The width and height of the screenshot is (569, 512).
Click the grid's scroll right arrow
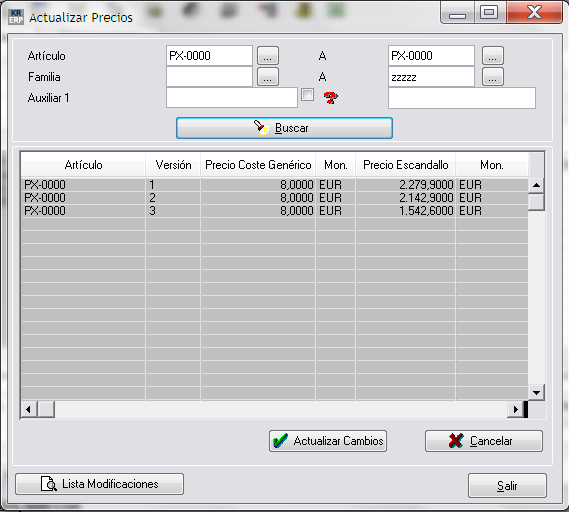515,410
